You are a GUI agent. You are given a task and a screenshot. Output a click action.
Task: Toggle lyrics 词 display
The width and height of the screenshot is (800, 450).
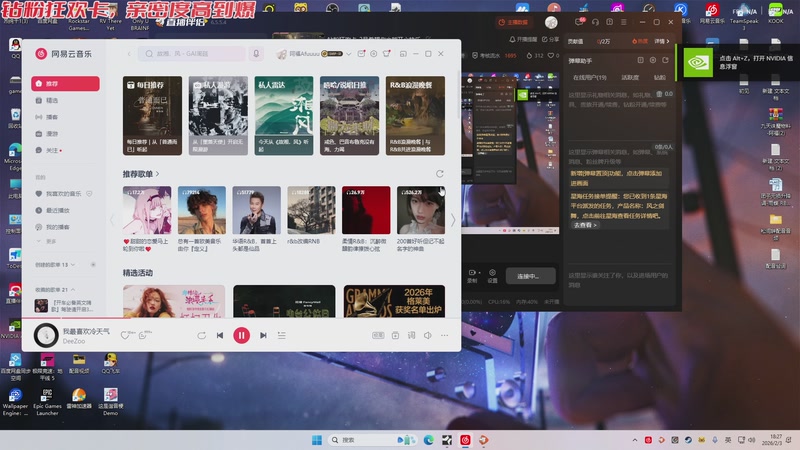[x=411, y=335]
